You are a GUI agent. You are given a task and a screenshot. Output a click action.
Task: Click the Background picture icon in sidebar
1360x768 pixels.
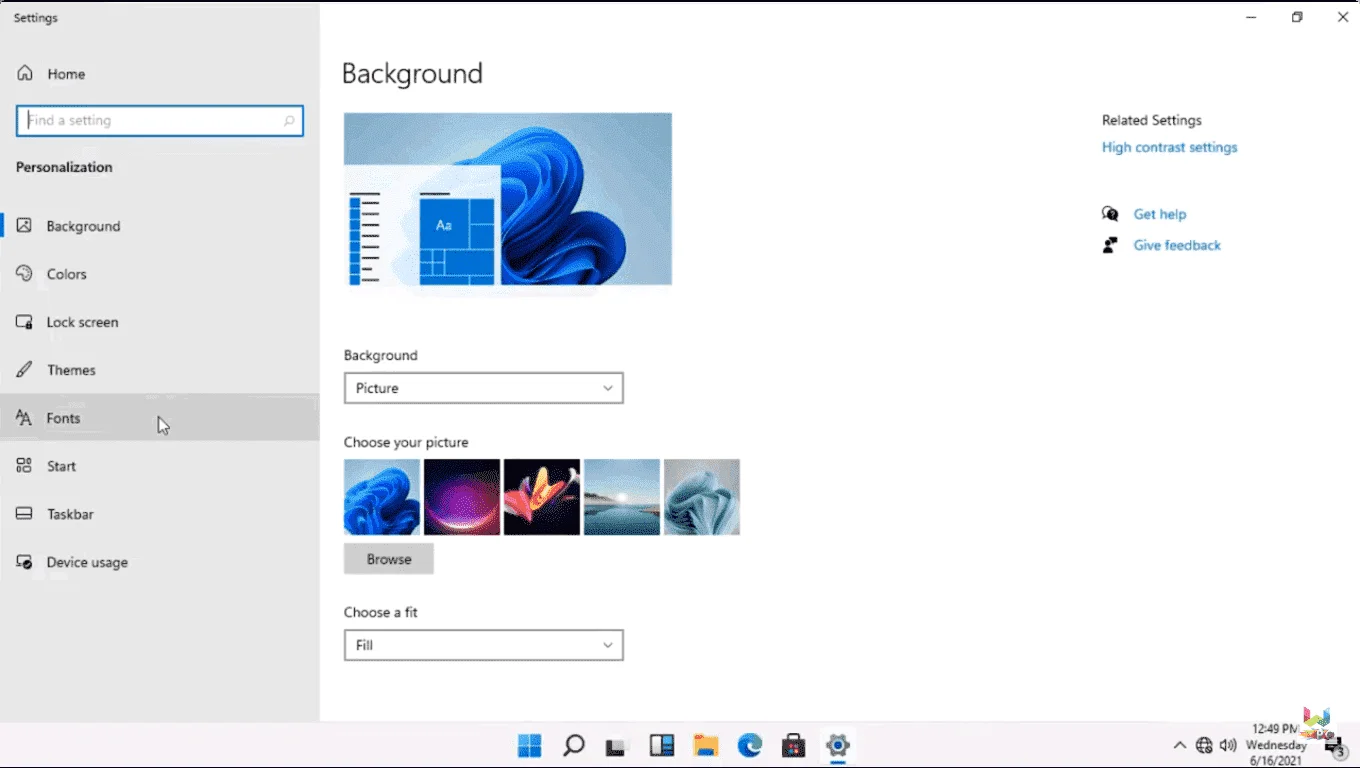[25, 226]
